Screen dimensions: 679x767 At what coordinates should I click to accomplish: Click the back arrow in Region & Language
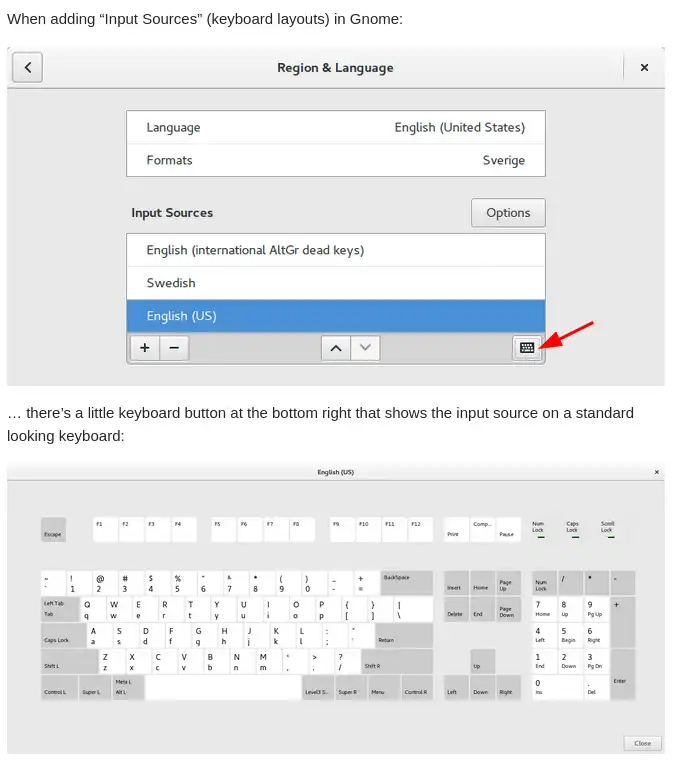tap(27, 68)
